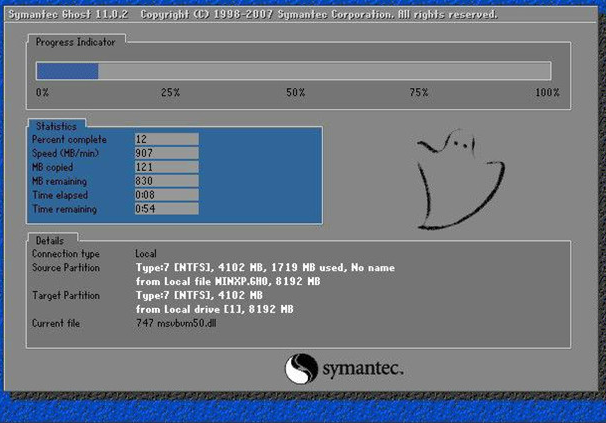Click the MB remaining value field

point(166,181)
